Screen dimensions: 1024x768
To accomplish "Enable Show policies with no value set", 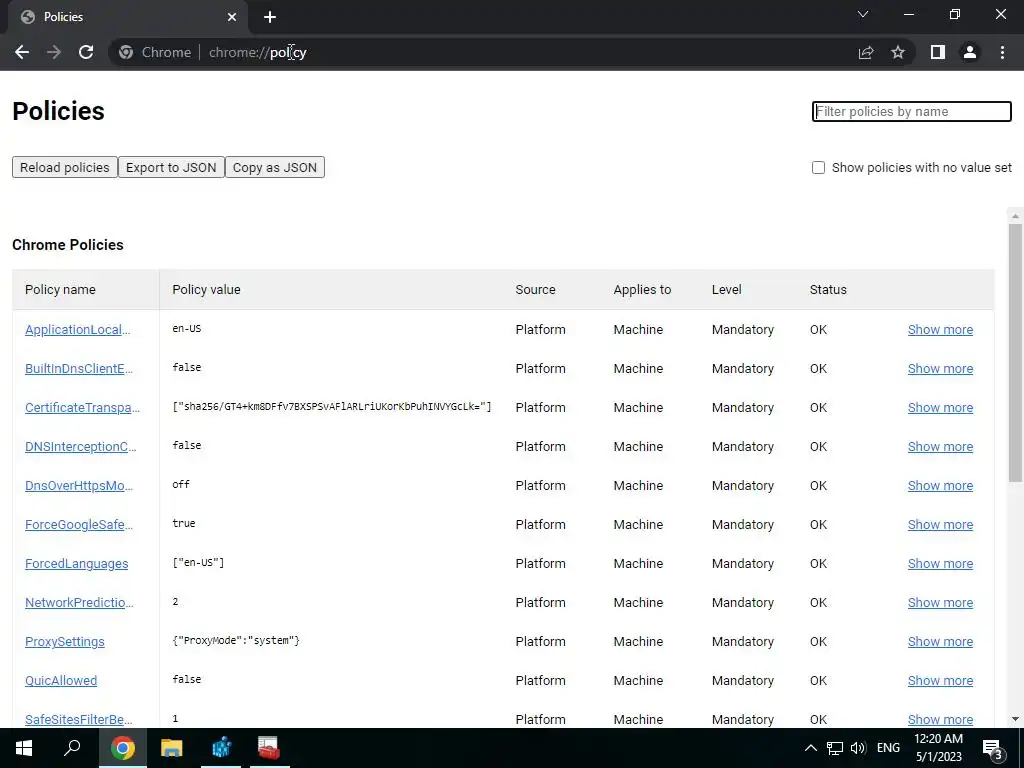I will click(818, 167).
